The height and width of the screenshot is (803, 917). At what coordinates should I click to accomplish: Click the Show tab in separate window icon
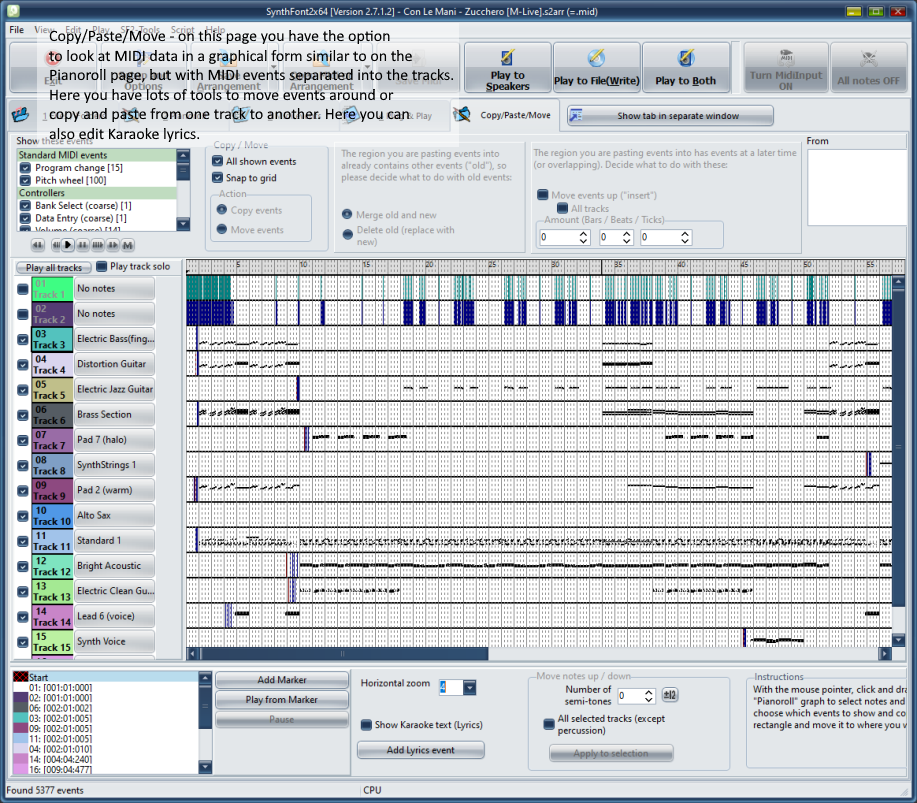576,115
